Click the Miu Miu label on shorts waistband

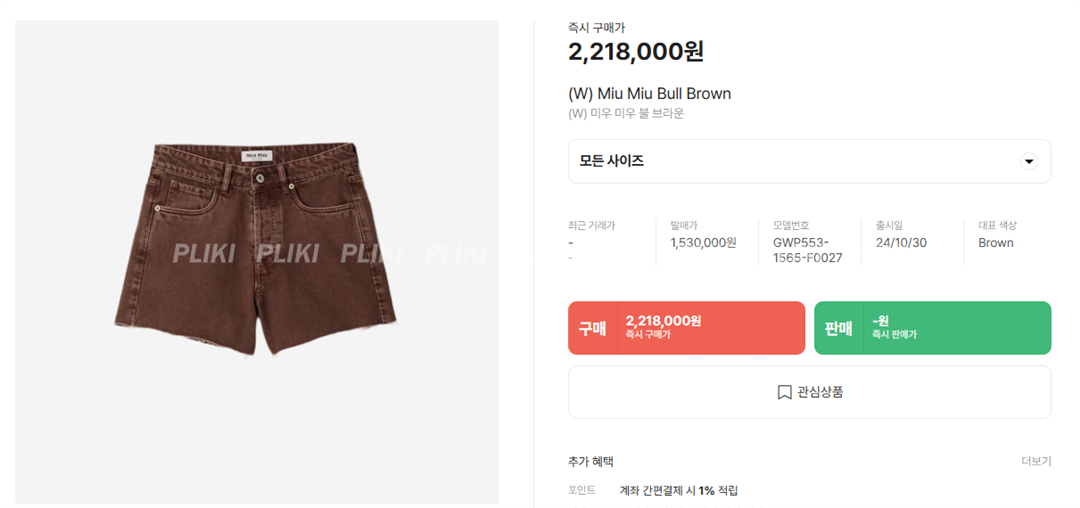coord(256,157)
